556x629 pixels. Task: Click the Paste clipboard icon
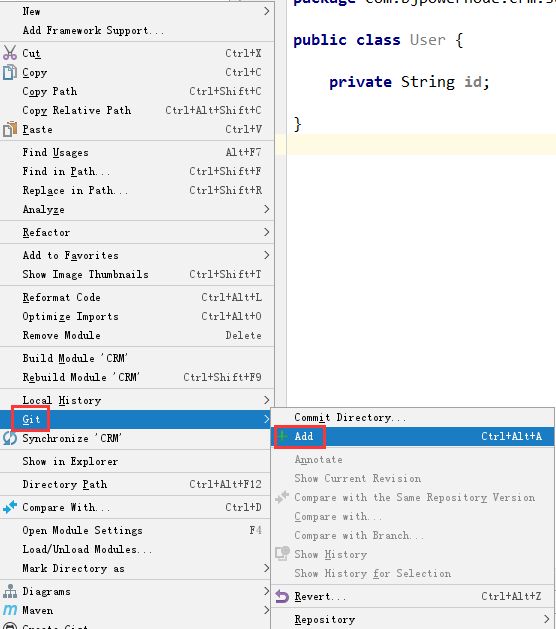tap(10, 129)
